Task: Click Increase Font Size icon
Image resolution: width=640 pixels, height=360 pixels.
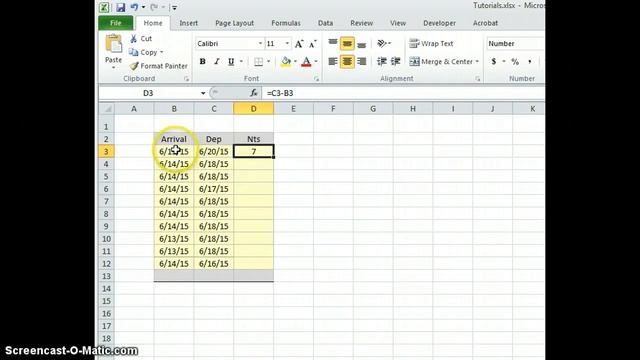Action: tap(299, 44)
